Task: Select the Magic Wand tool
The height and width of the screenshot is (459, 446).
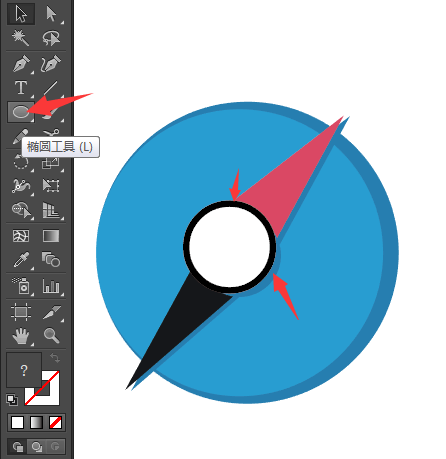Action: (x=21, y=38)
